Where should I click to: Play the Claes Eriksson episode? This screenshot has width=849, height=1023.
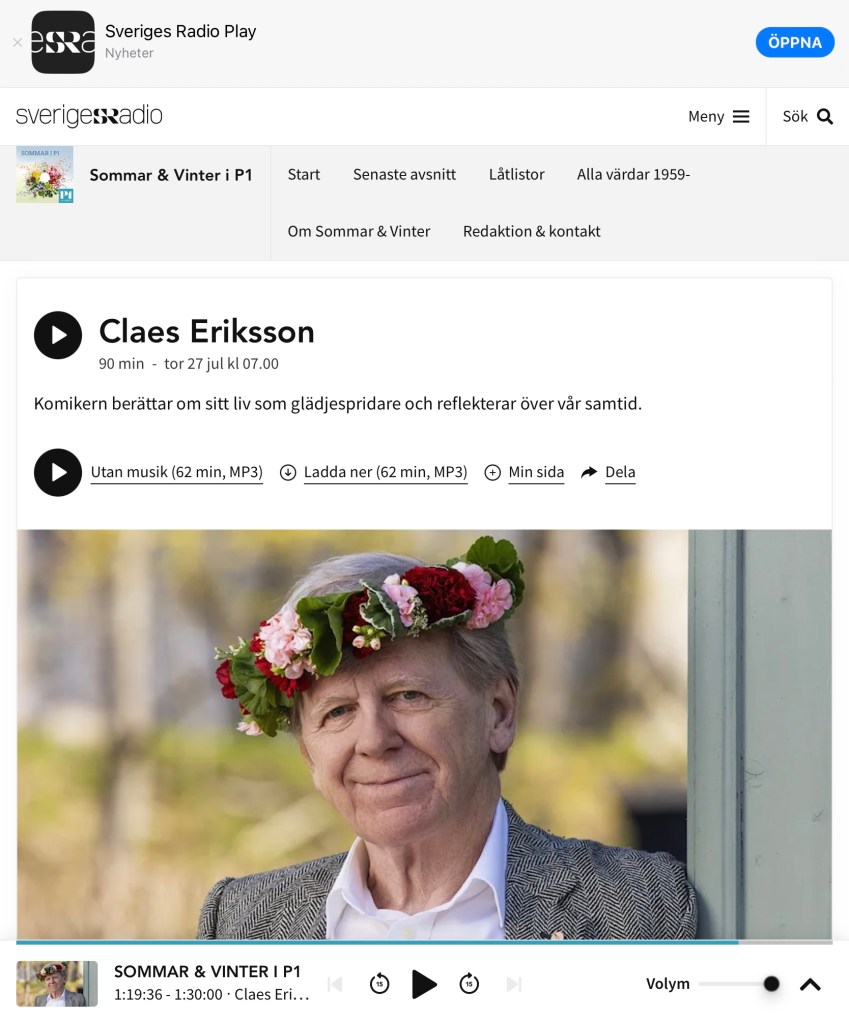click(58, 335)
